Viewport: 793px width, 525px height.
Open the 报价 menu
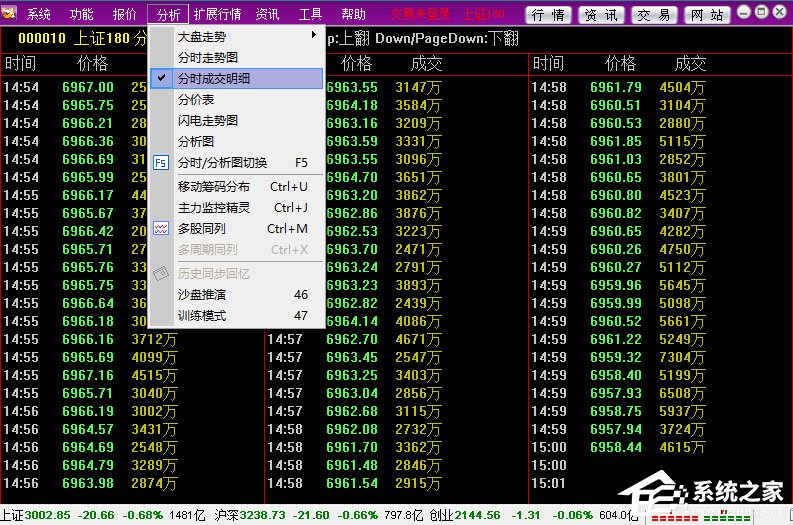[124, 14]
